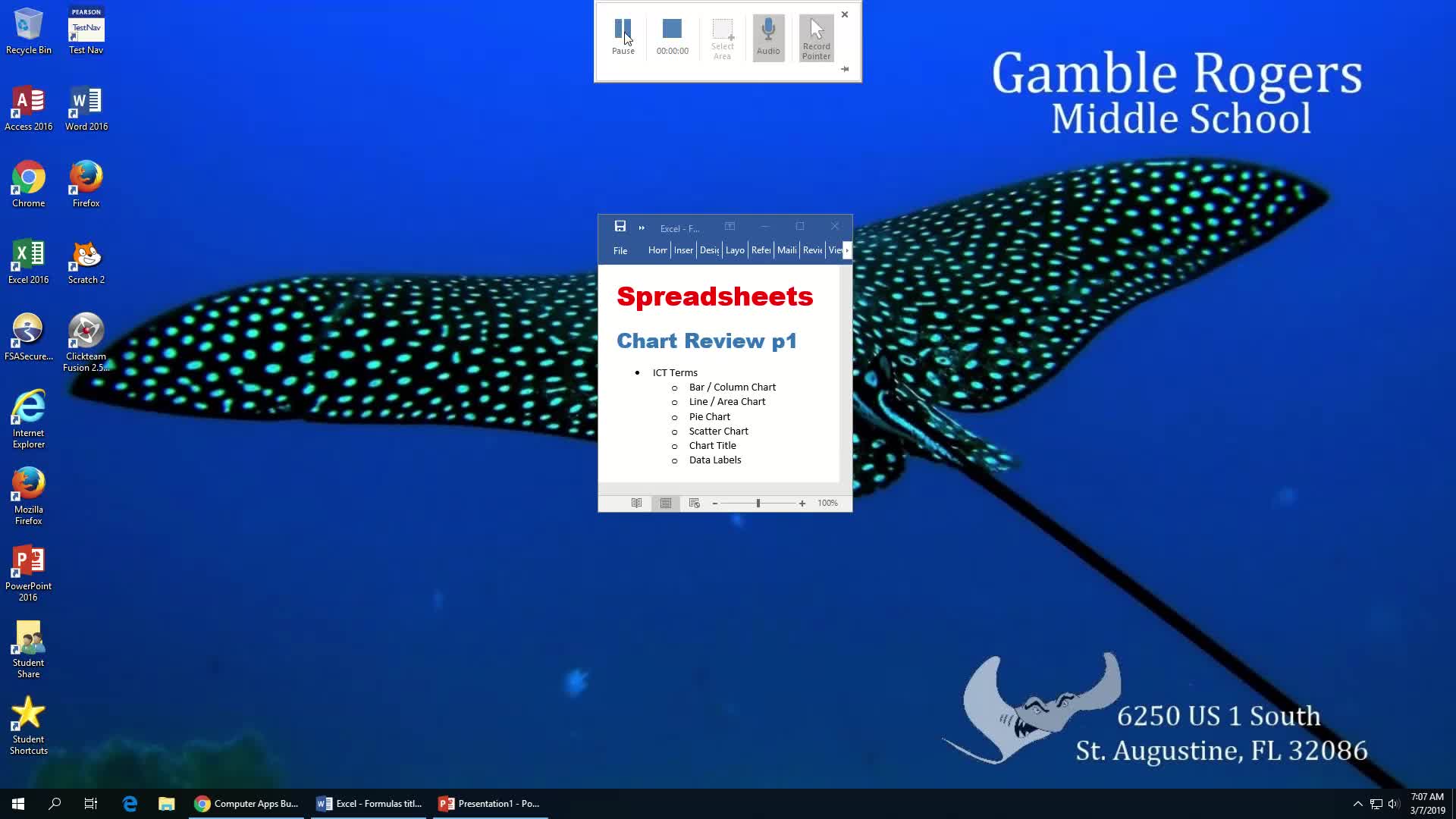The height and width of the screenshot is (819, 1456).
Task: Toggle the Record Pointer option
Action: pos(816,38)
